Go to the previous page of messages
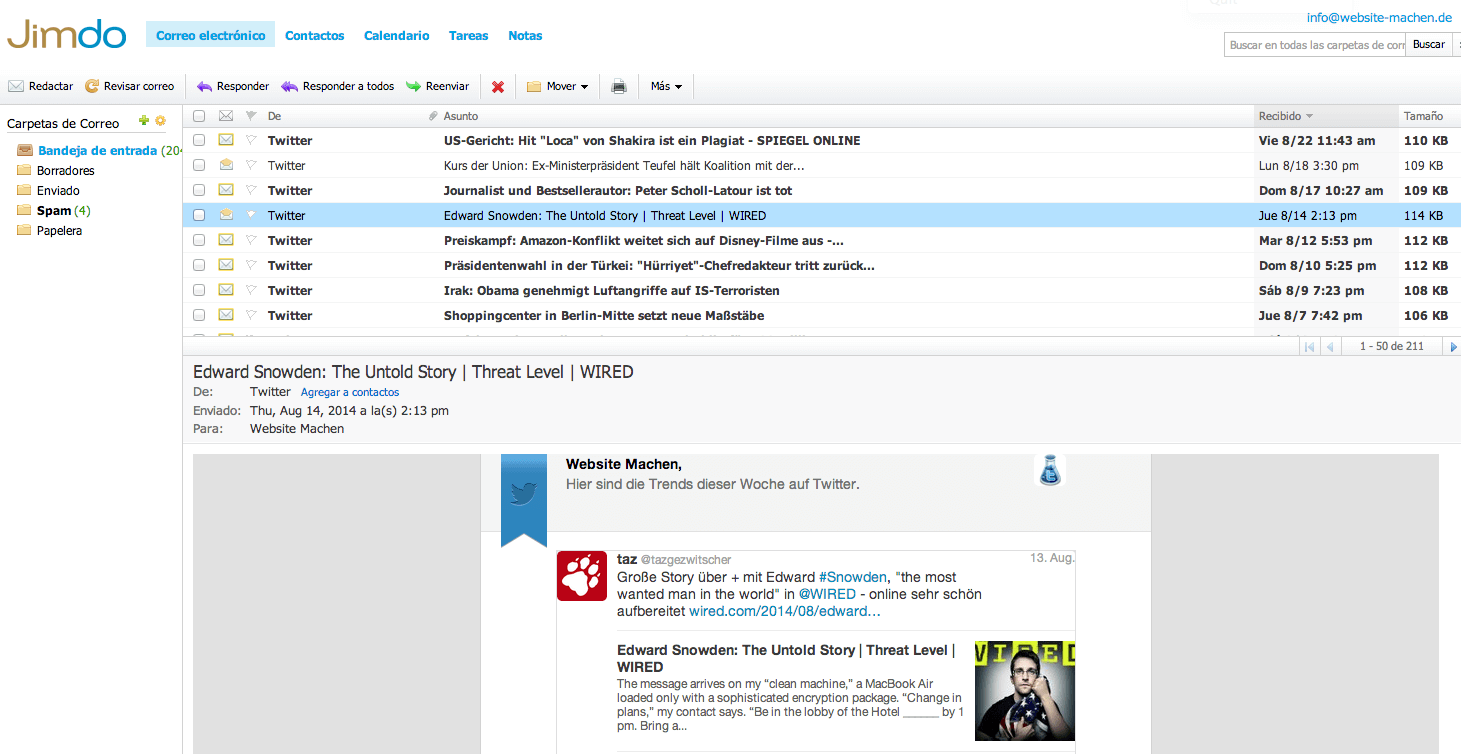The height and width of the screenshot is (754, 1461). pyautogui.click(x=1330, y=347)
